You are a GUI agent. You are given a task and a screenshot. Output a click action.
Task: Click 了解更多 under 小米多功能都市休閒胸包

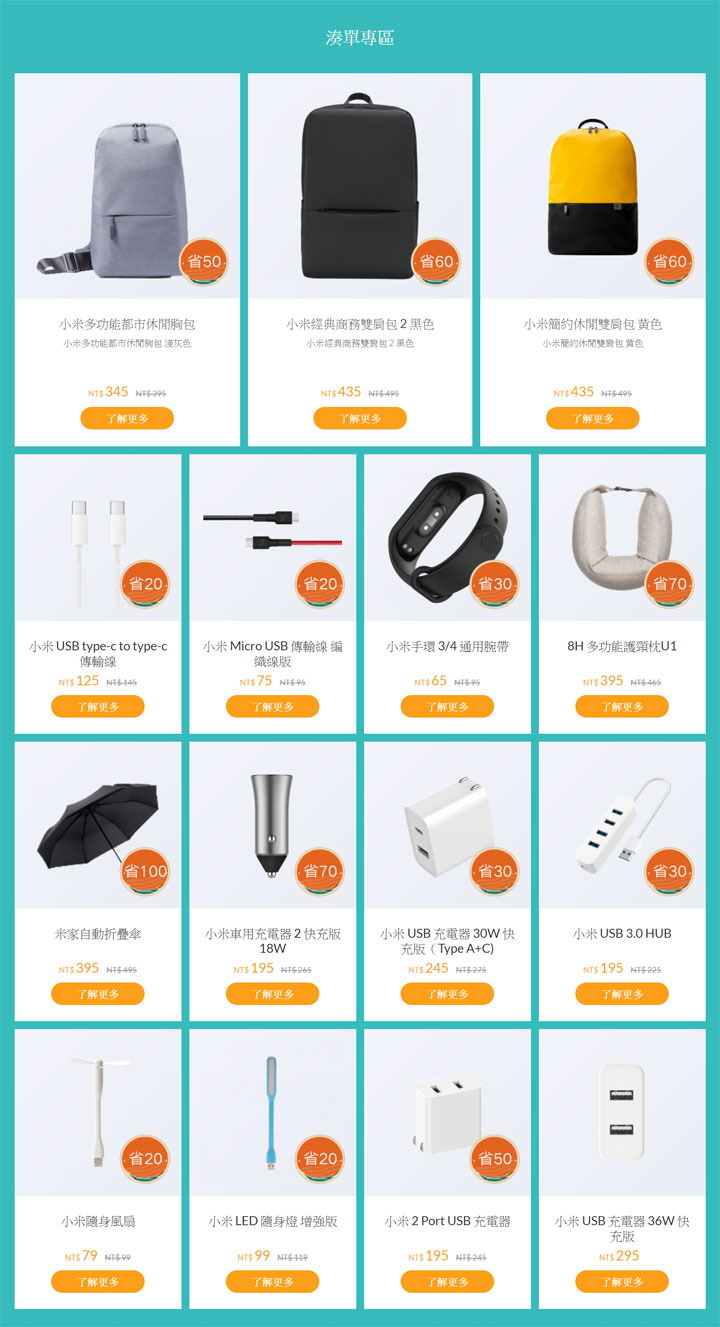point(127,418)
